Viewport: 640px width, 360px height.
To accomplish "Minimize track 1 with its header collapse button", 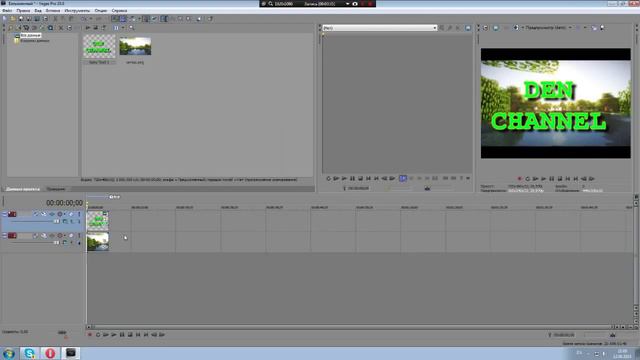I will click(x=4, y=214).
